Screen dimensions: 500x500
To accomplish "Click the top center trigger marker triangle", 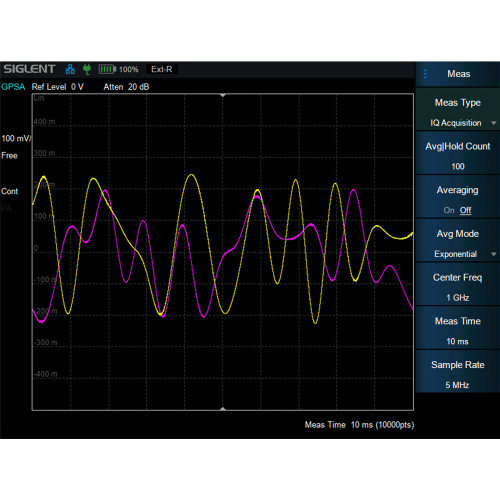I will [223, 96].
